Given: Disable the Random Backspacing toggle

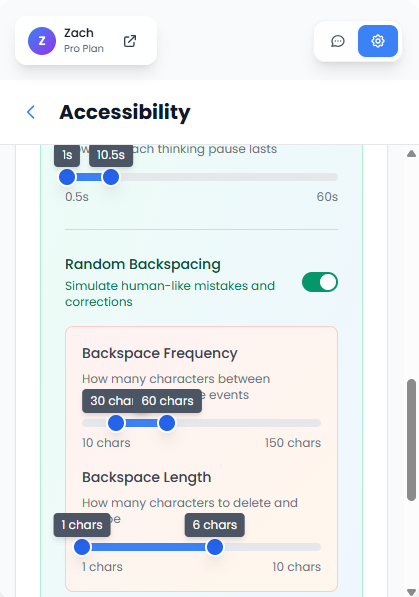Looking at the screenshot, I should [x=320, y=282].
